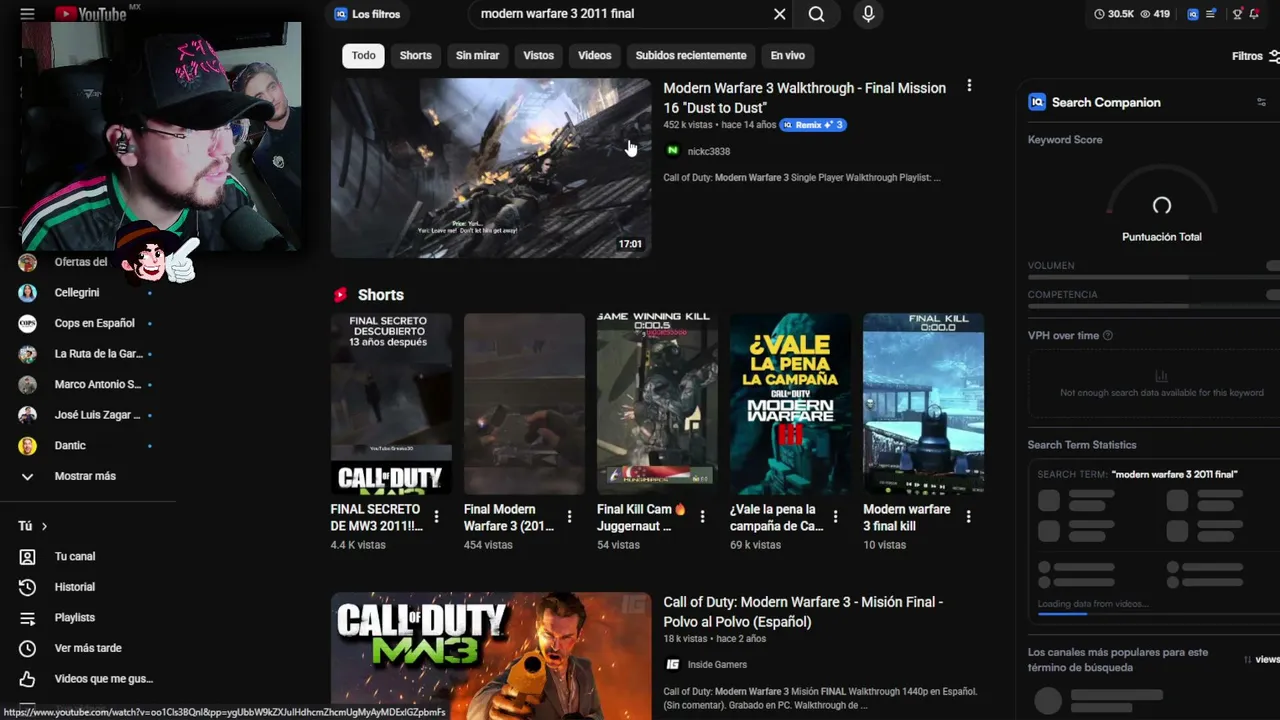Open the trophy achievements icon
The width and height of the screenshot is (1280, 720).
[x=1237, y=14]
